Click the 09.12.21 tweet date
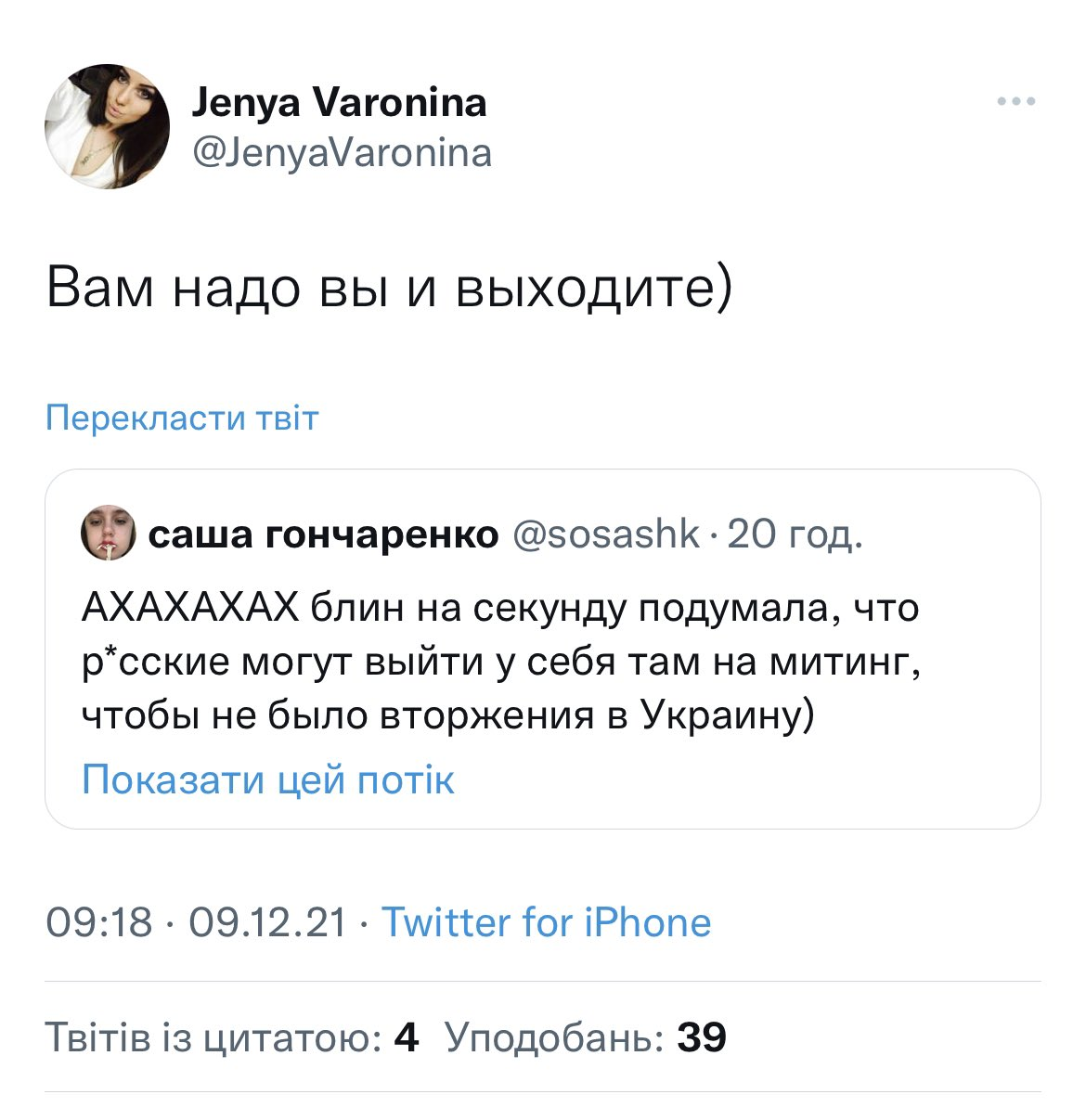Image resolution: width=1086 pixels, height=1120 pixels. point(267,922)
